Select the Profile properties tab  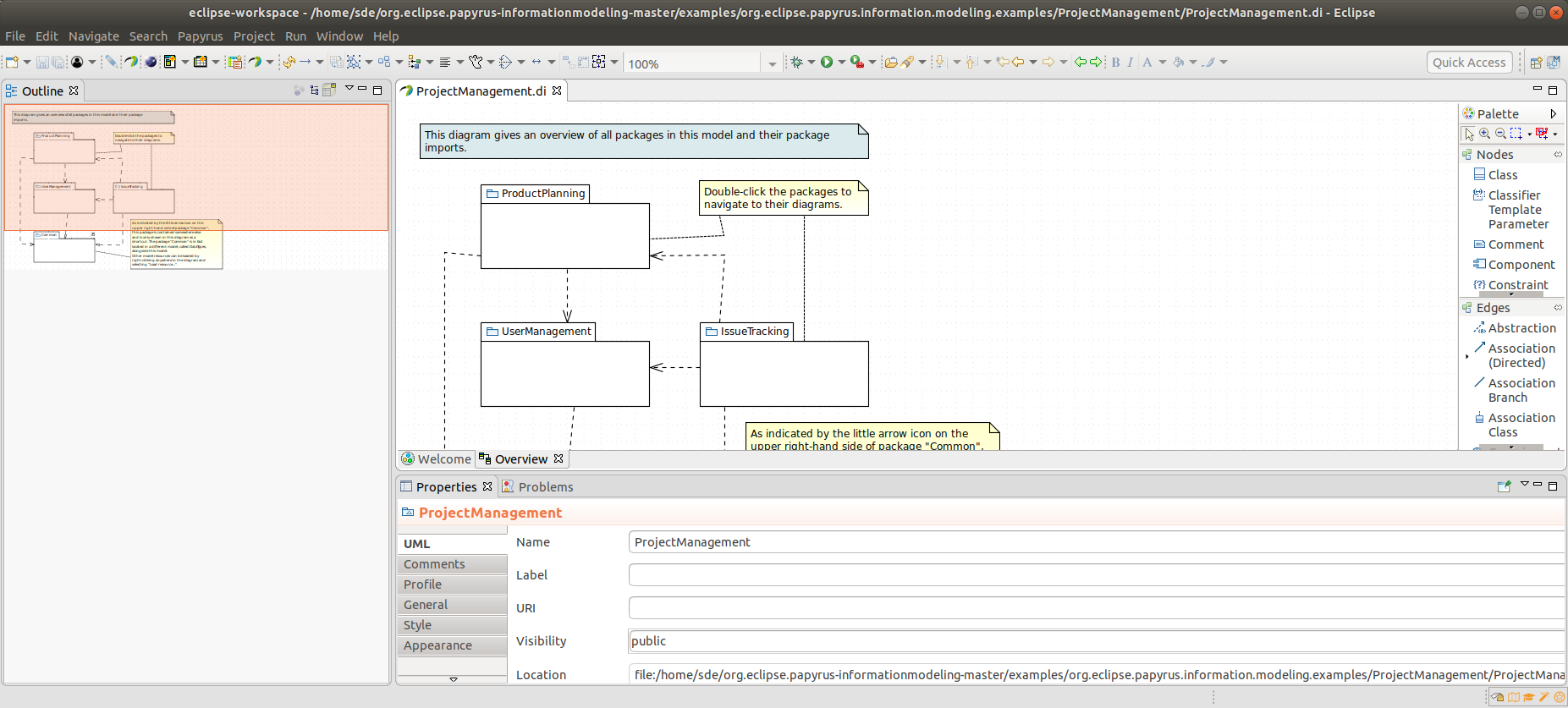click(452, 585)
